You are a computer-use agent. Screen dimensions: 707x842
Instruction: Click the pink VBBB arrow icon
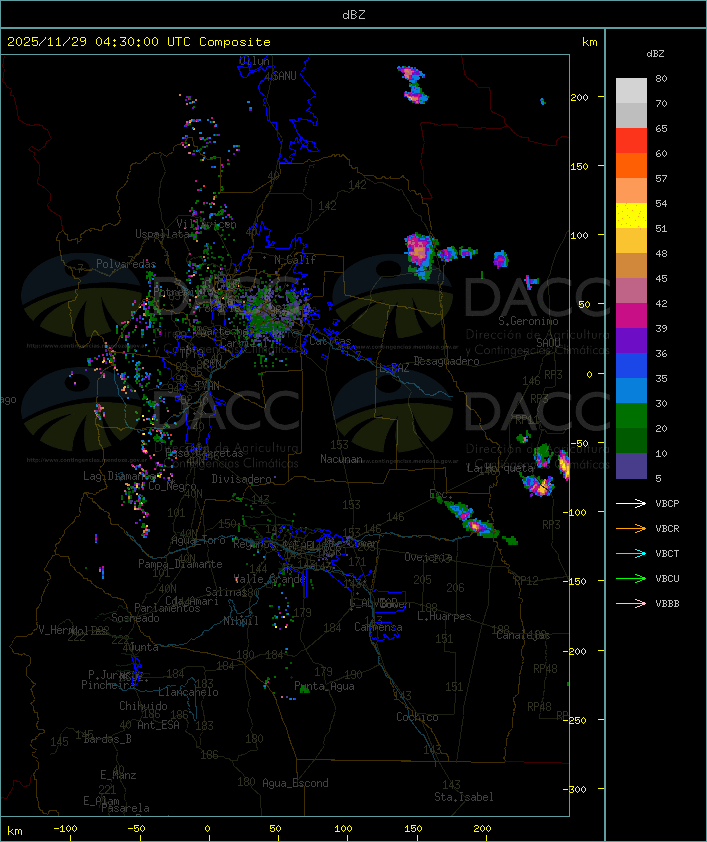click(x=631, y=603)
